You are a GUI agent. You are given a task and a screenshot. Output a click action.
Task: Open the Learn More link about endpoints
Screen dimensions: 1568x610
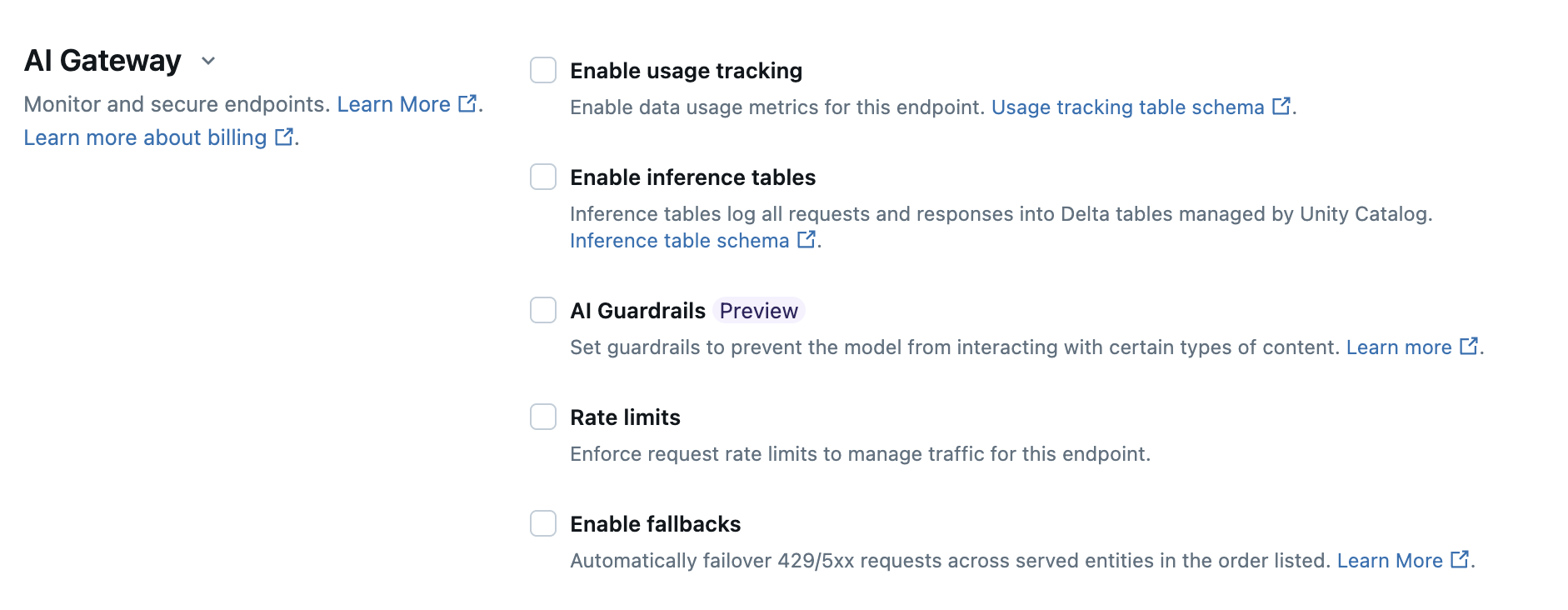click(x=395, y=104)
